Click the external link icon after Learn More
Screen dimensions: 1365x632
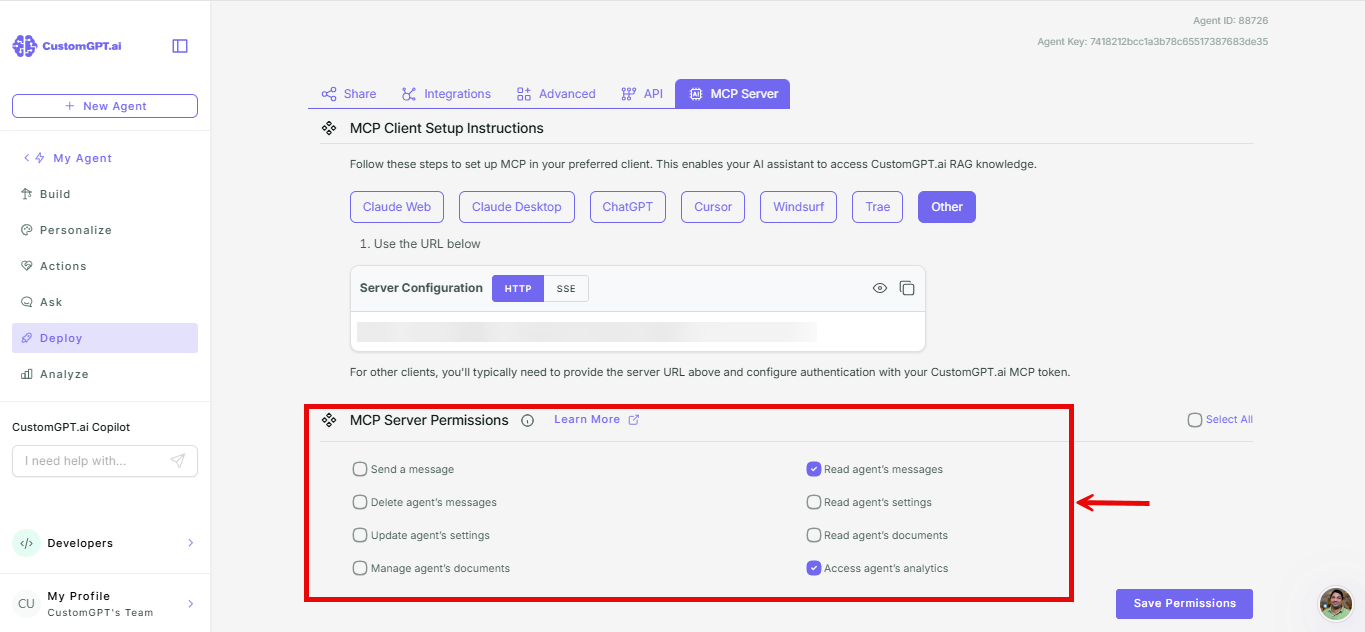pyautogui.click(x=634, y=420)
